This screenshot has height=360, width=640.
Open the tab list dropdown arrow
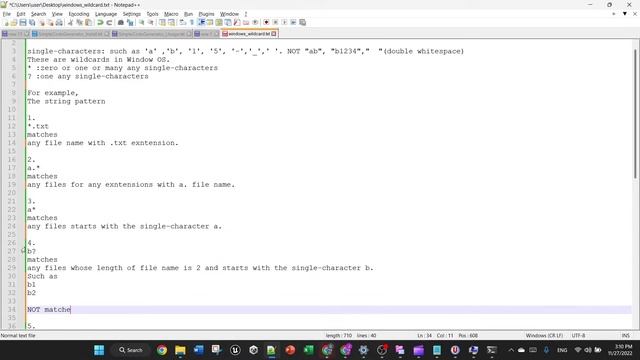click(624, 14)
